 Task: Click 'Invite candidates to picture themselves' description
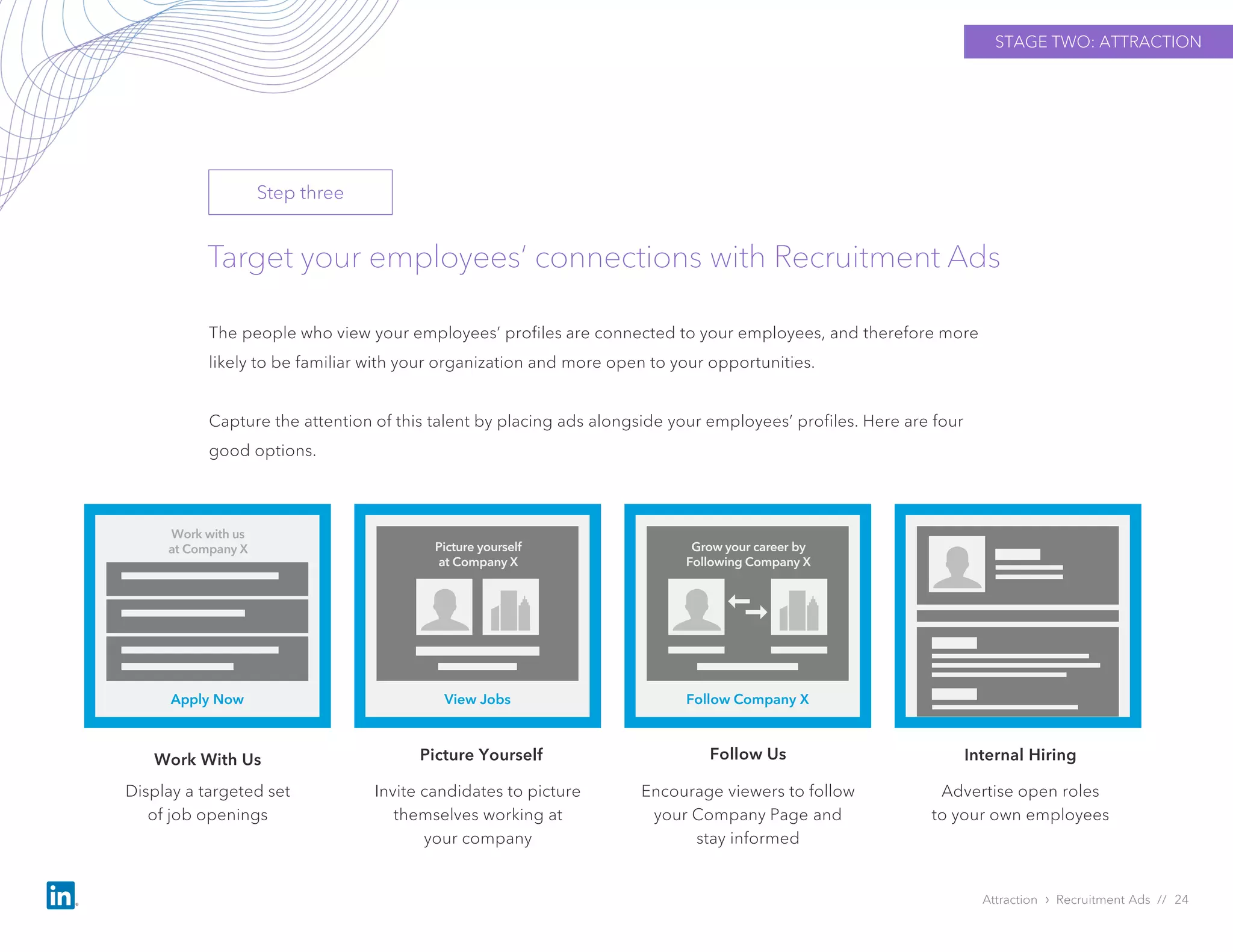point(477,814)
